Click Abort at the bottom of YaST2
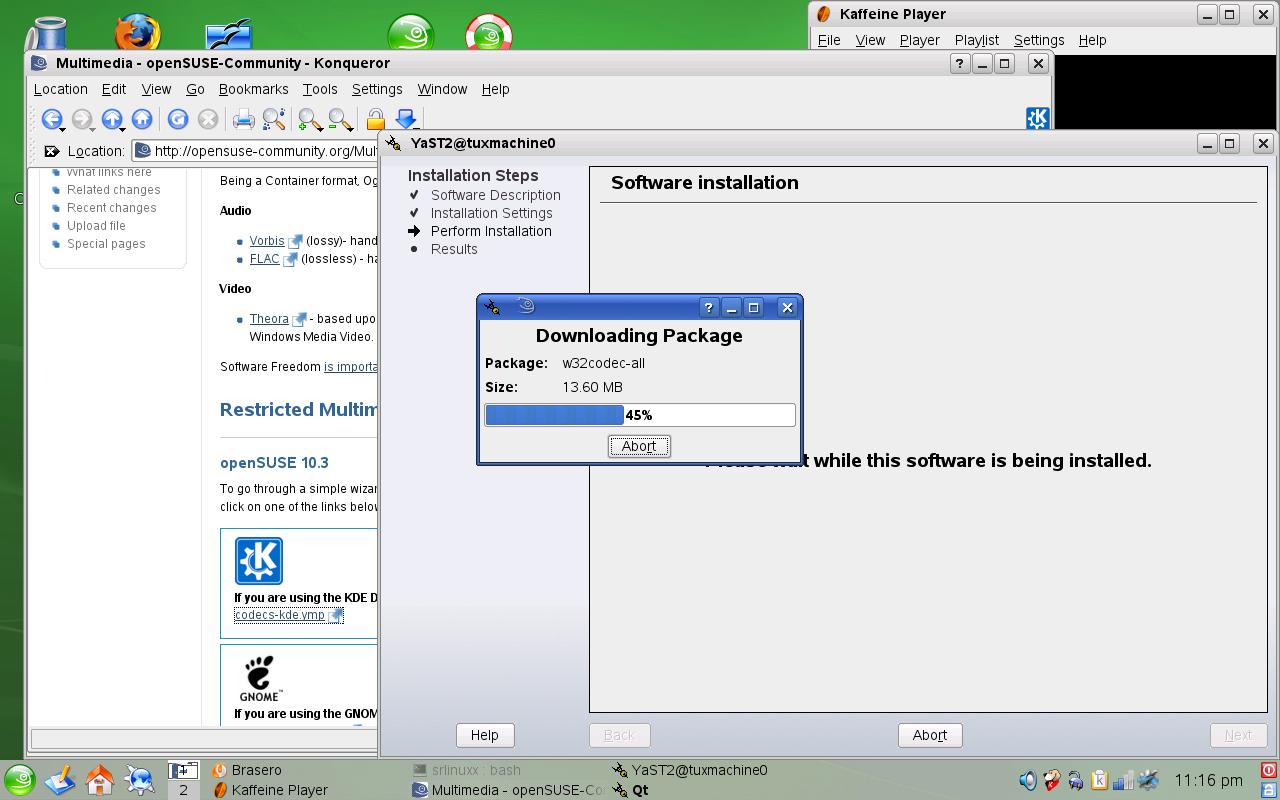 tap(929, 735)
